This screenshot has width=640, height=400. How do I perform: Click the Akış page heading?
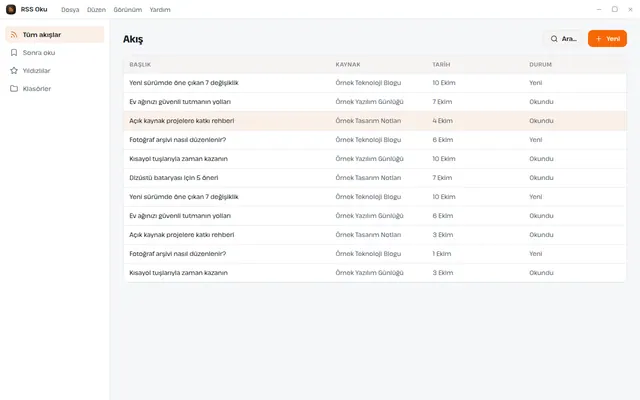click(133, 39)
